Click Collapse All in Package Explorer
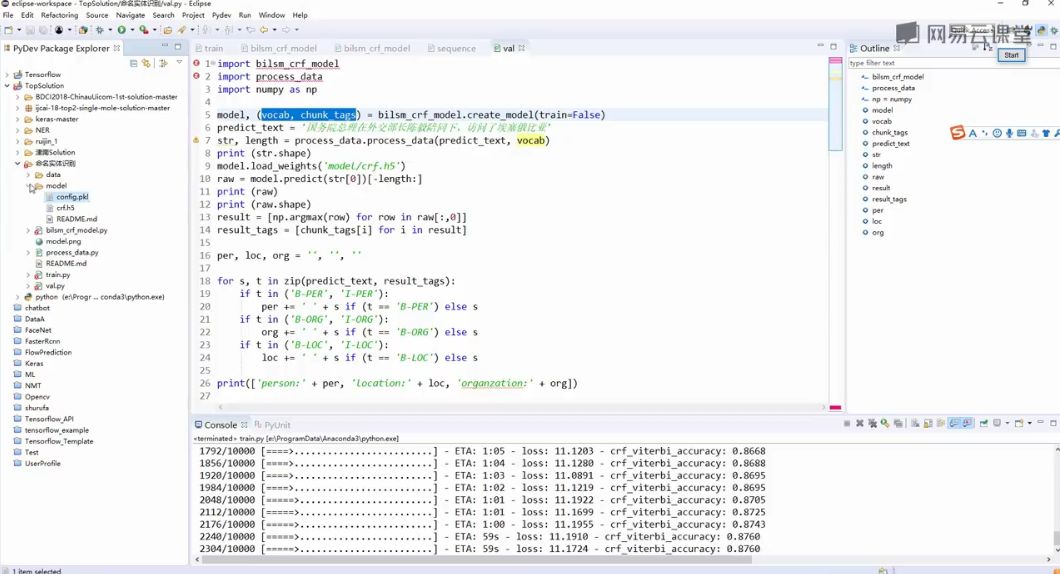 click(133, 63)
